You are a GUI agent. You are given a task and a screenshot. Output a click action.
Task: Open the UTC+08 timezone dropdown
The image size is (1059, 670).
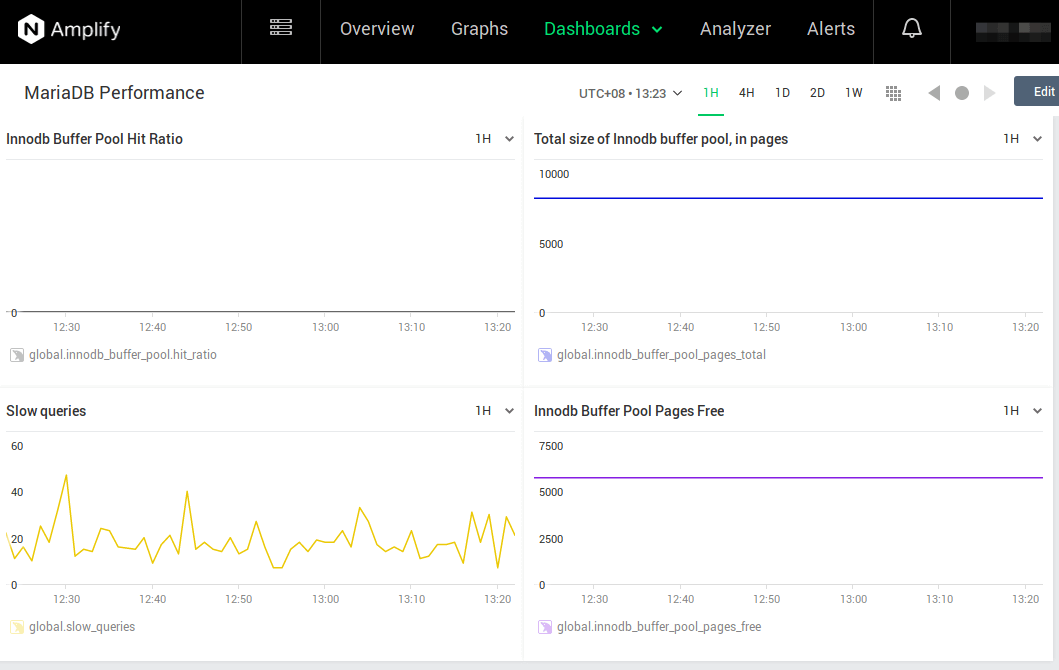[x=630, y=93]
